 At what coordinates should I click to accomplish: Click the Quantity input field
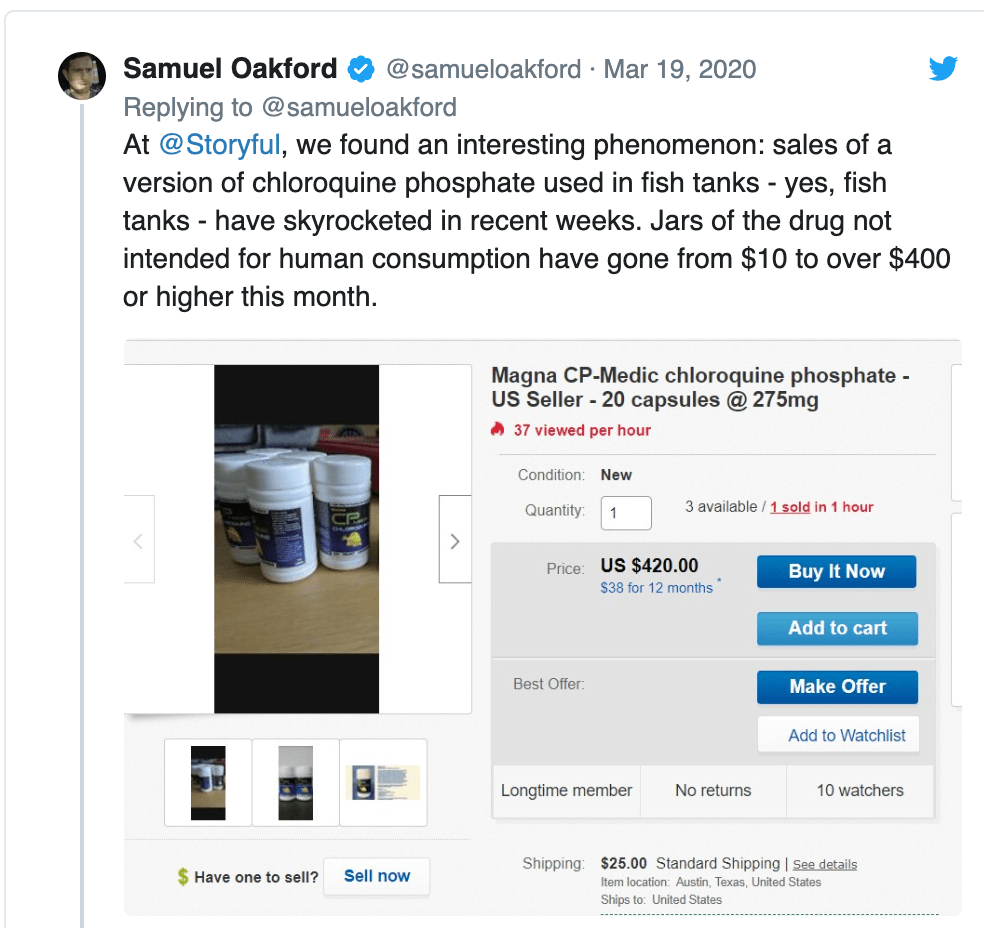click(x=626, y=513)
